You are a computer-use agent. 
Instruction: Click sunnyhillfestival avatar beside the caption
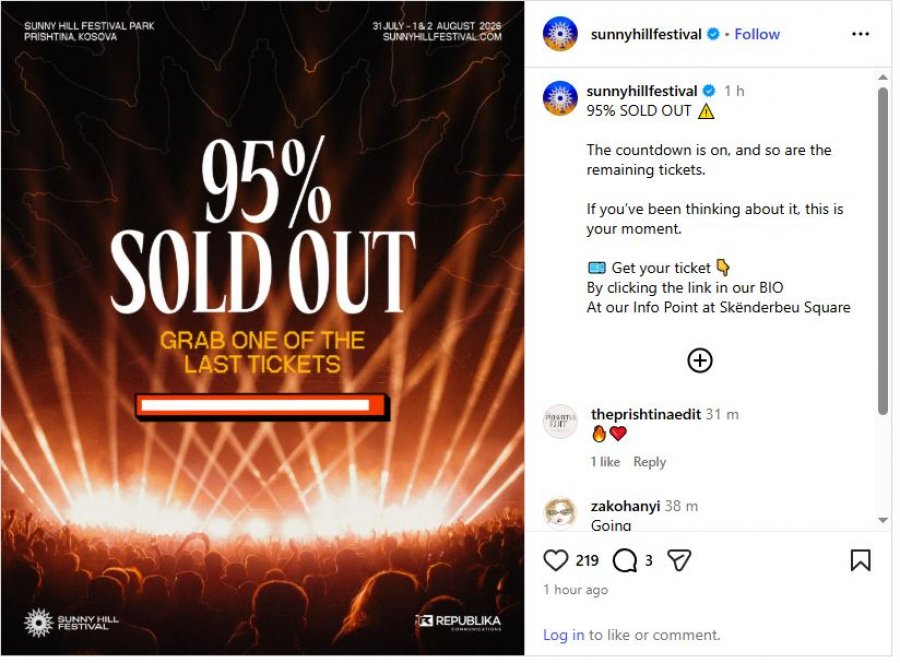pyautogui.click(x=560, y=98)
